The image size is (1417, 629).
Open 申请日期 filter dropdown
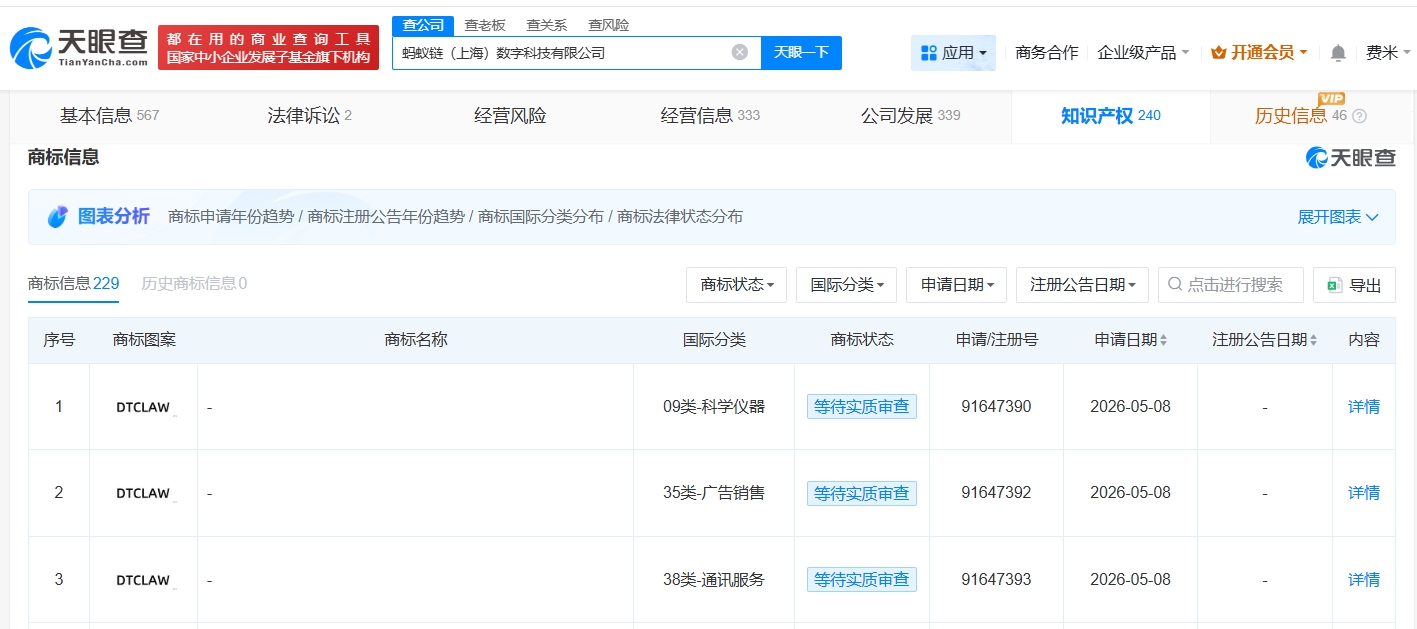[956, 285]
